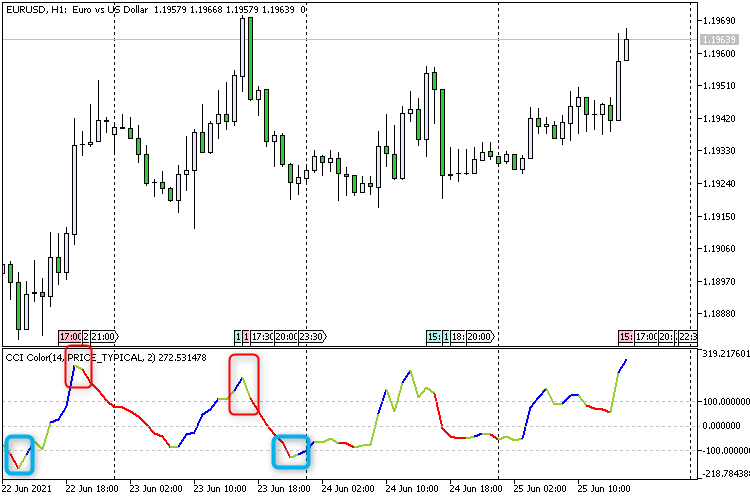Click the 1.19690 price scale label
The height and width of the screenshot is (500, 750).
pyautogui.click(x=719, y=21)
